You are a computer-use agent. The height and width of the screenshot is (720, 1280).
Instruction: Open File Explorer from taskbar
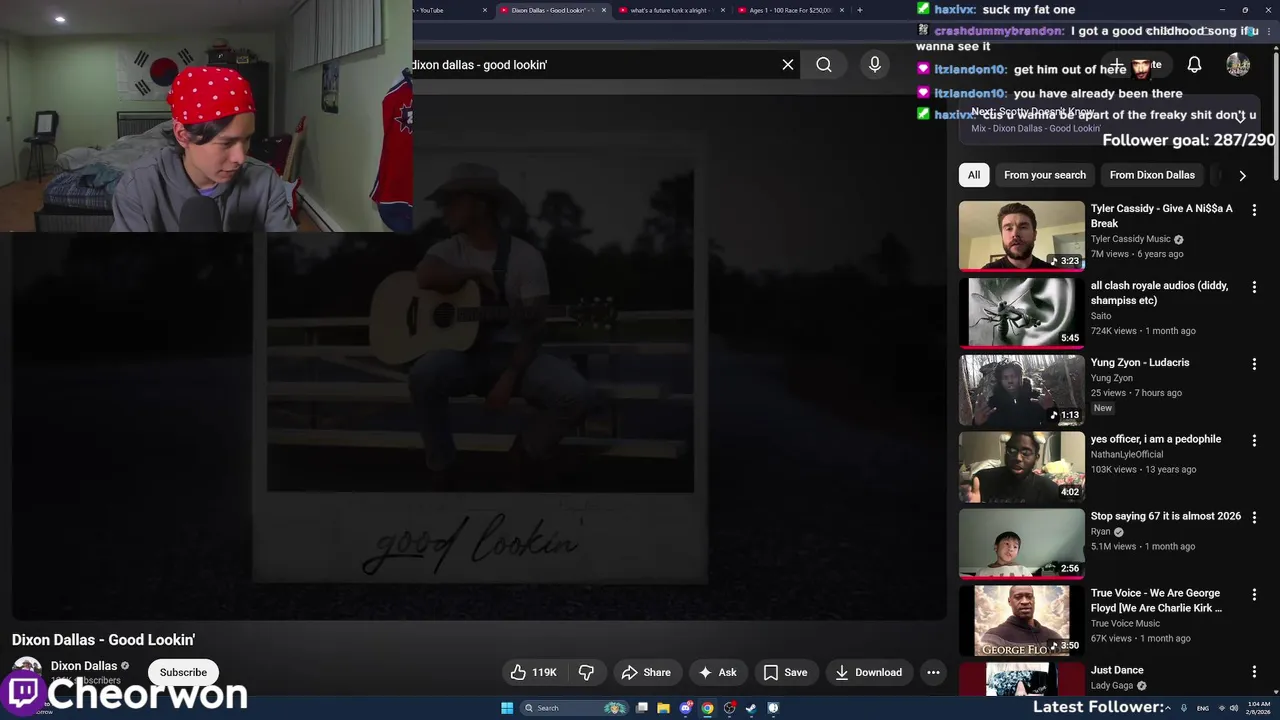click(x=663, y=708)
